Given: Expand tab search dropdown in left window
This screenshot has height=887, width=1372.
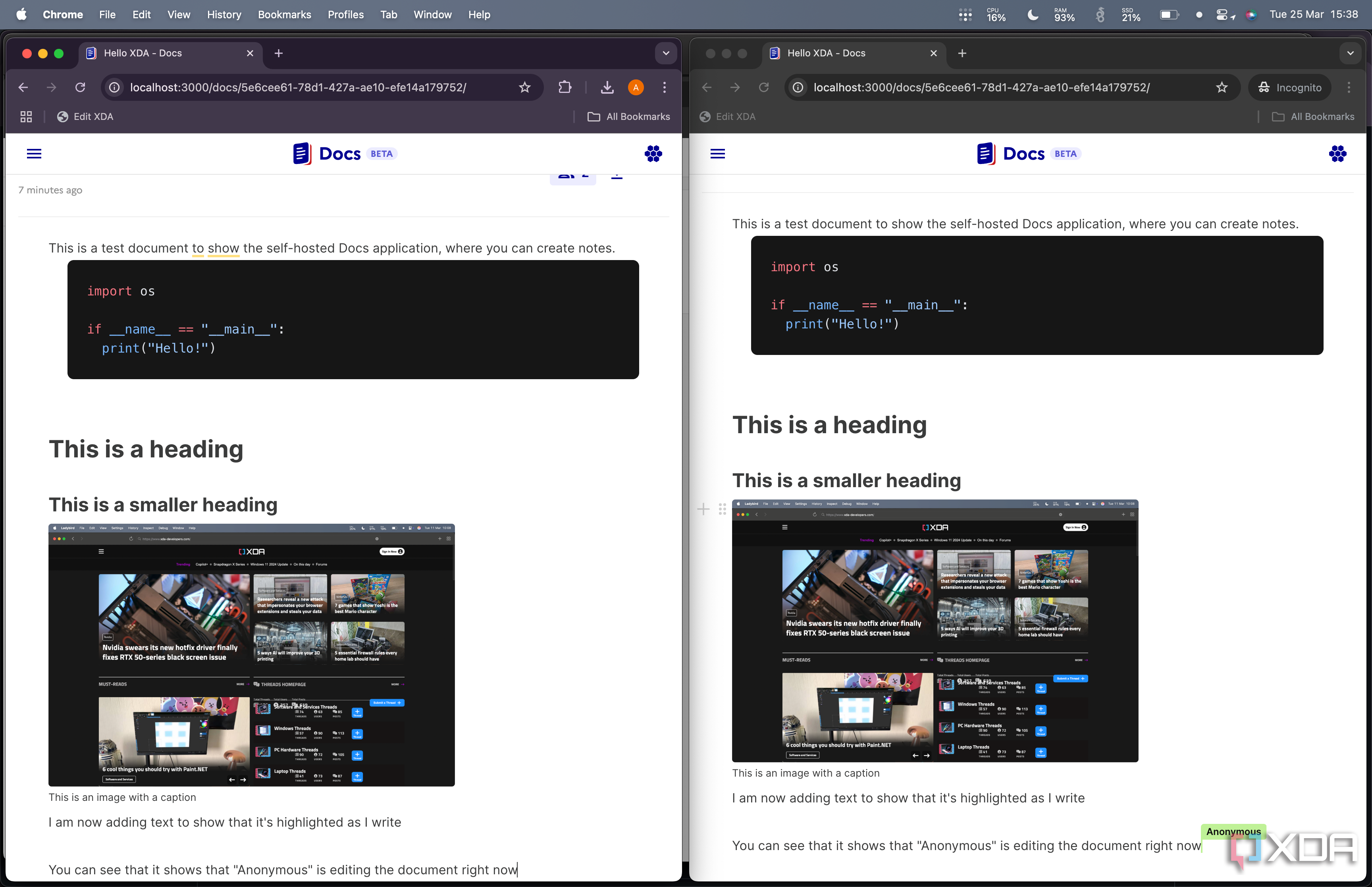Looking at the screenshot, I should 666,54.
